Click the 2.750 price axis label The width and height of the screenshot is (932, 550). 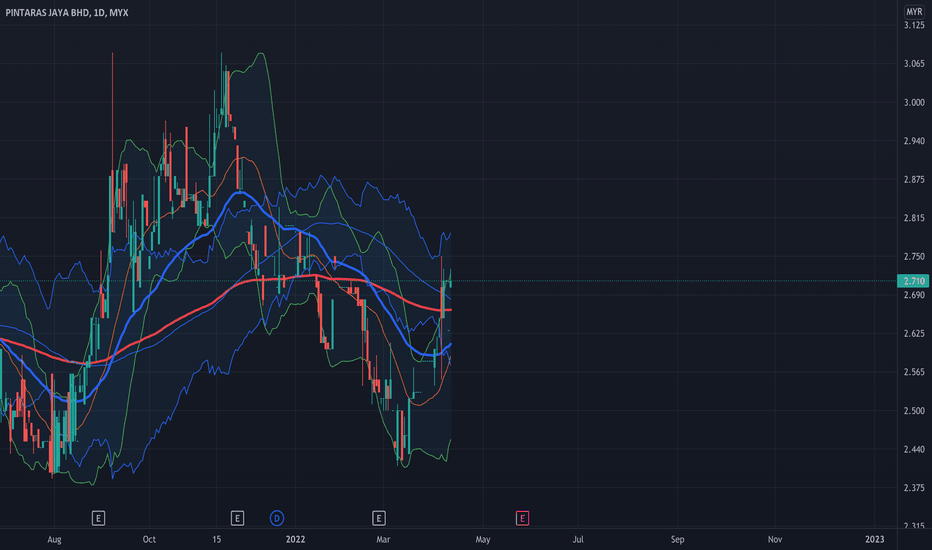[914, 256]
